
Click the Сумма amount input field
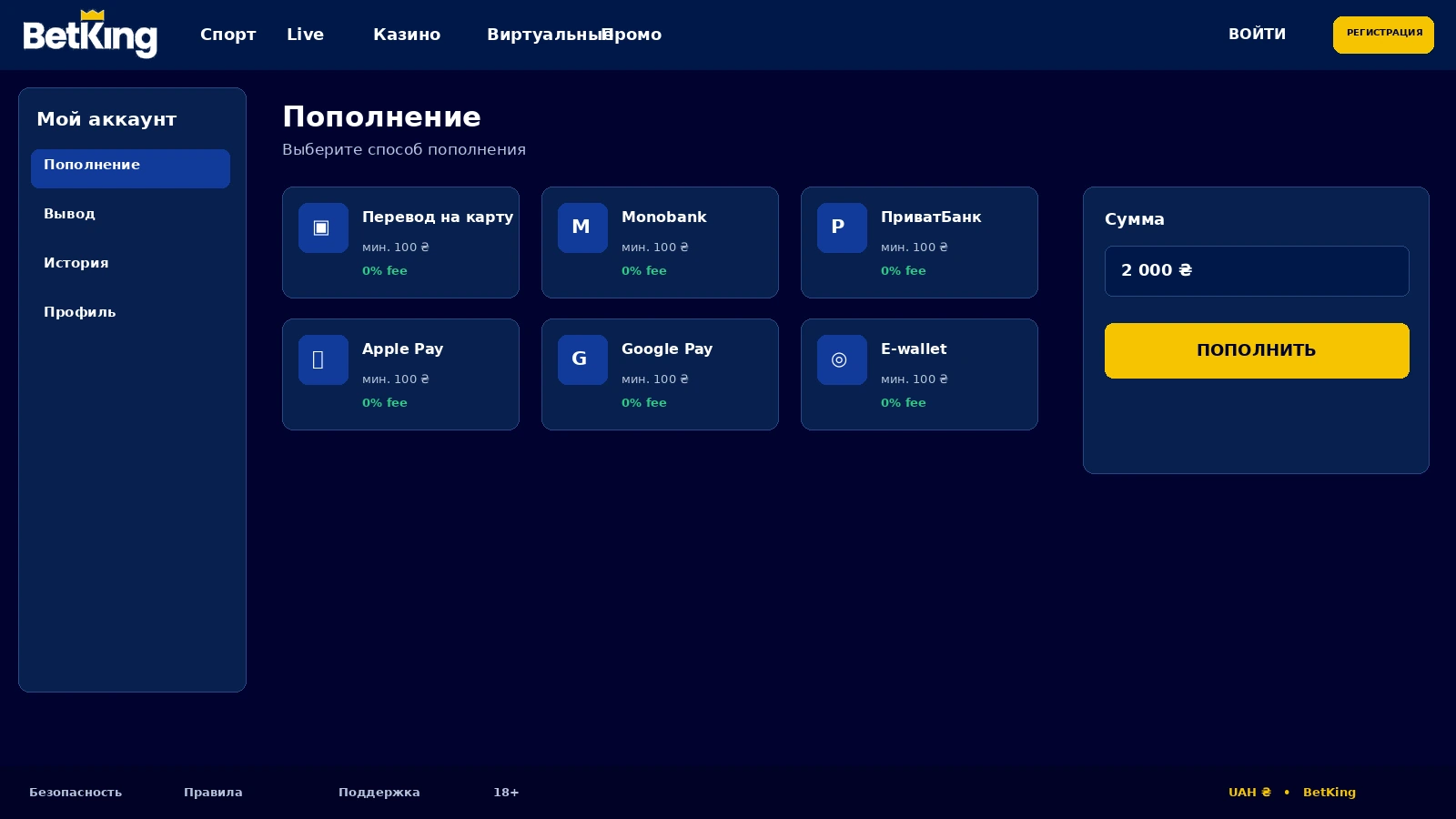click(x=1257, y=271)
